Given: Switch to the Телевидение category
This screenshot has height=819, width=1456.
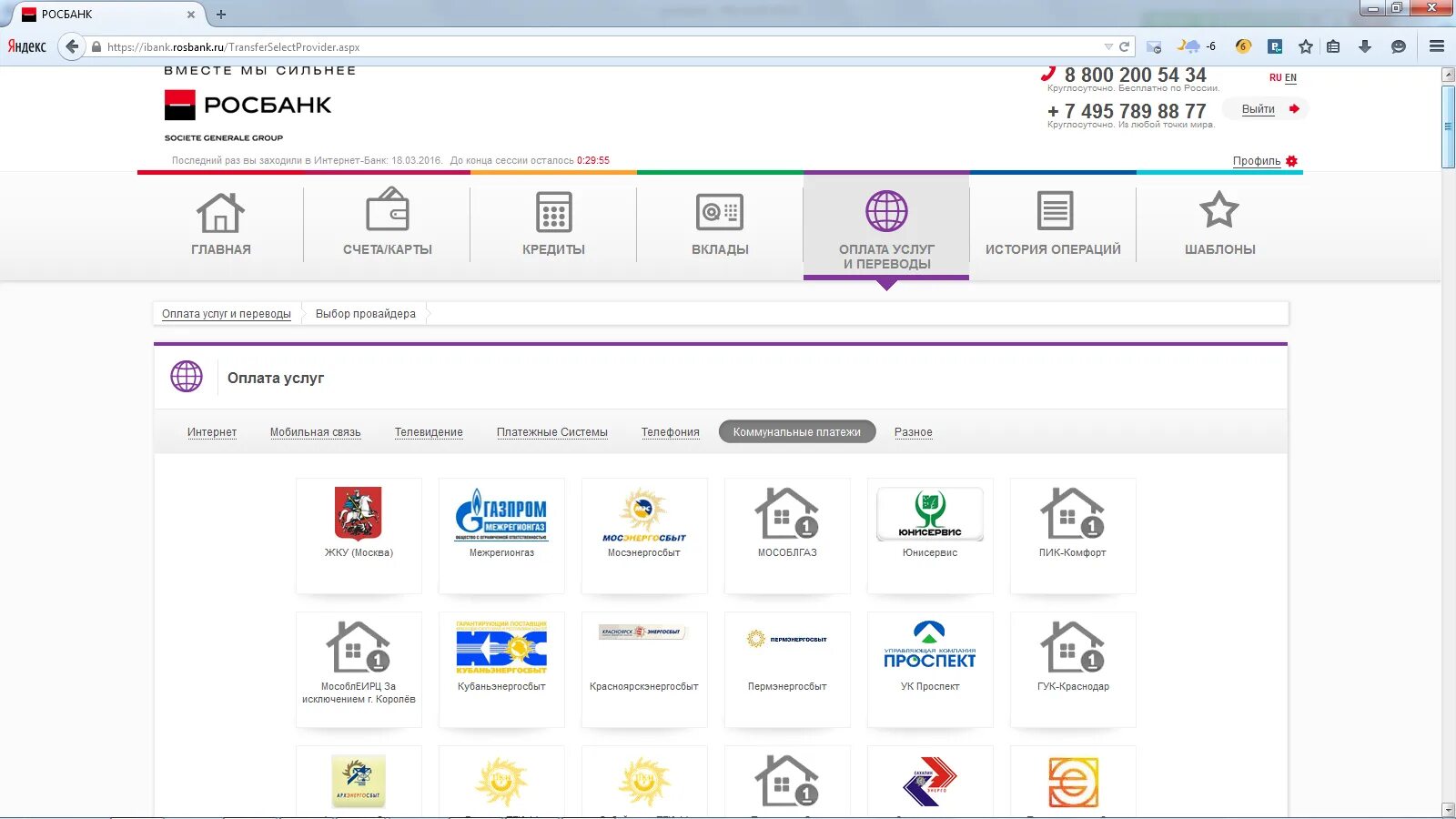Looking at the screenshot, I should point(429,432).
